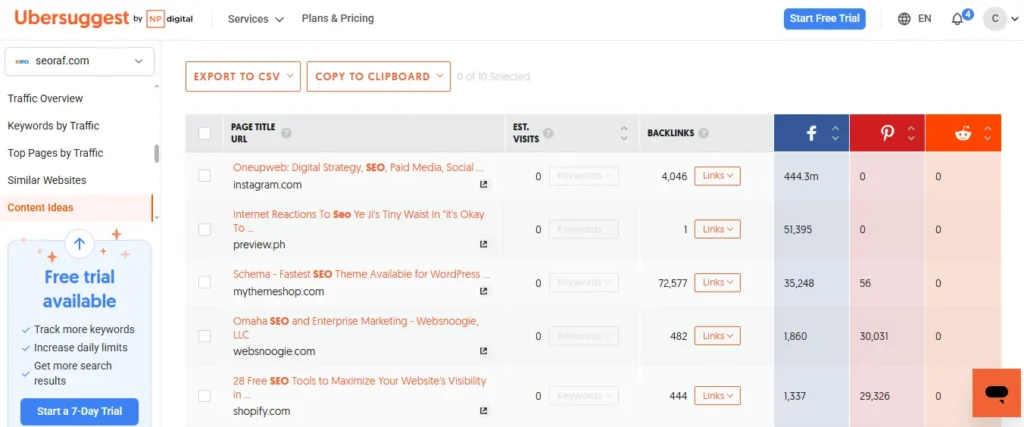Open Omaha SEO and Enterprise Marketing link

[356, 328]
